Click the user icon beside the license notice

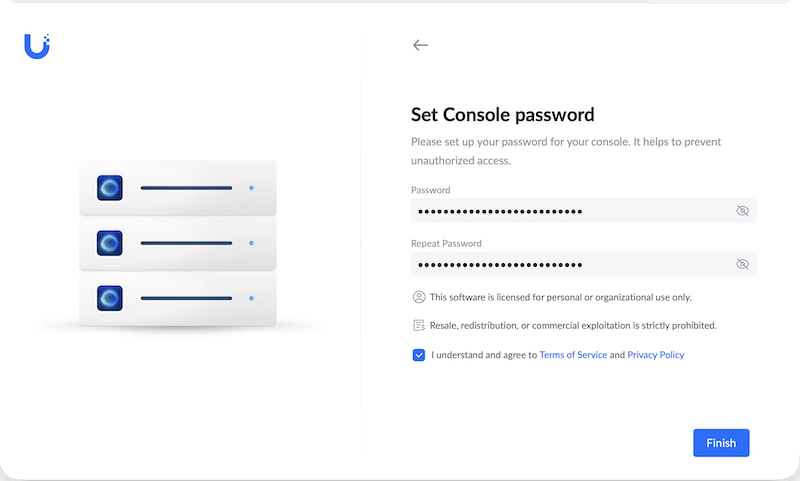tap(419, 297)
